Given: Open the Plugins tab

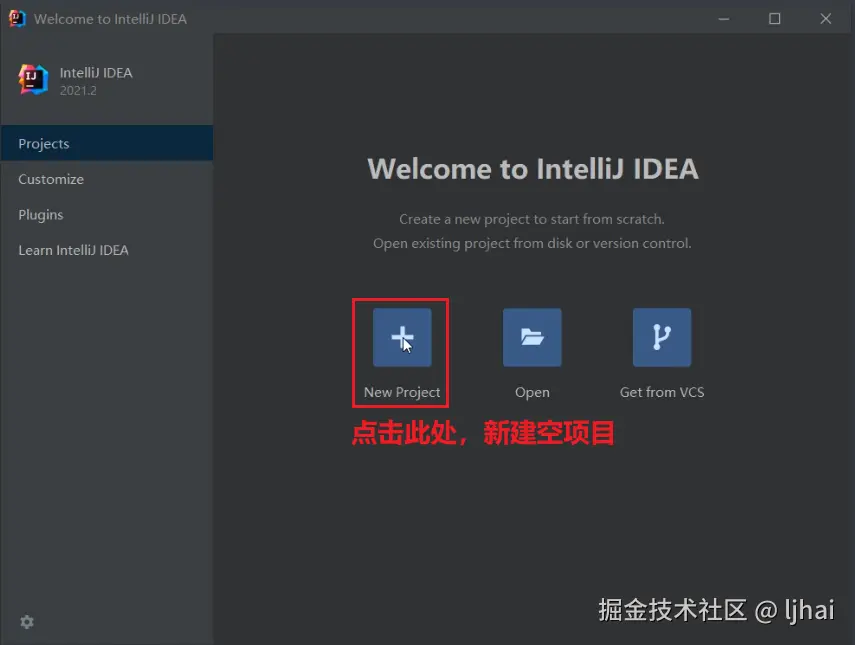Looking at the screenshot, I should (x=107, y=214).
